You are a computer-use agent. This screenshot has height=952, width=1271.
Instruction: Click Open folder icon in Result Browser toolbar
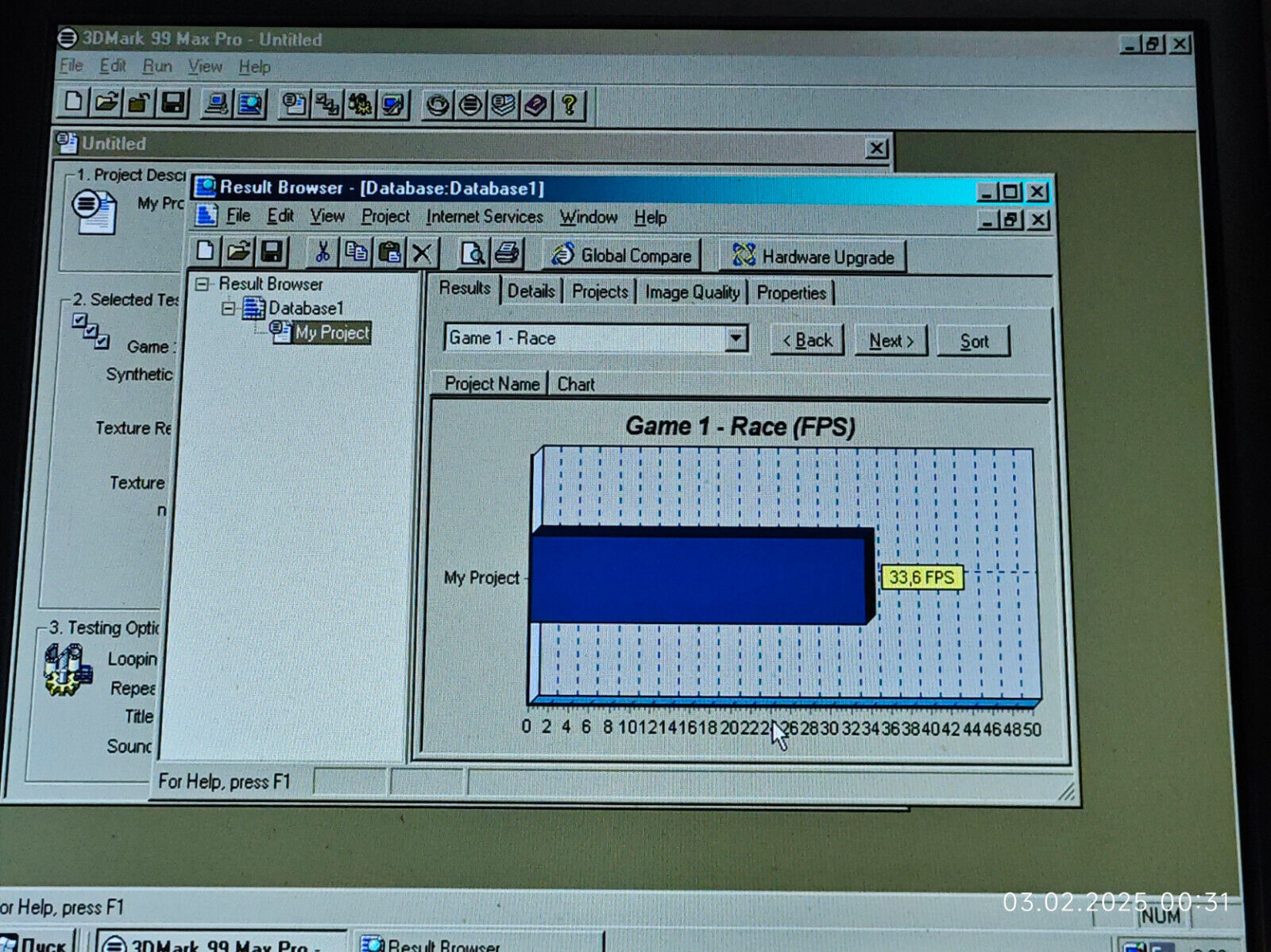click(x=238, y=252)
